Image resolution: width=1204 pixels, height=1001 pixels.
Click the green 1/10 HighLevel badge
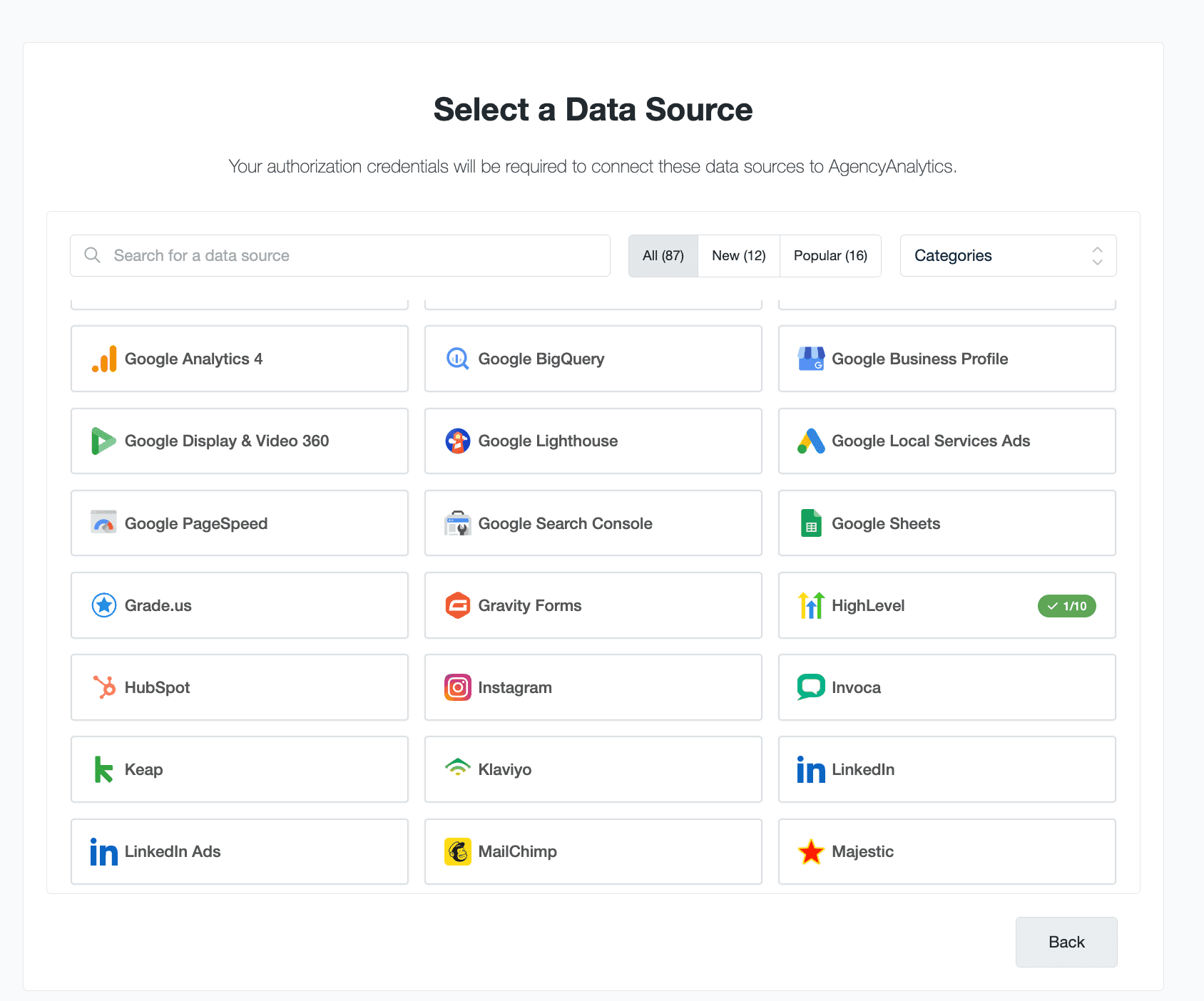pos(1066,605)
